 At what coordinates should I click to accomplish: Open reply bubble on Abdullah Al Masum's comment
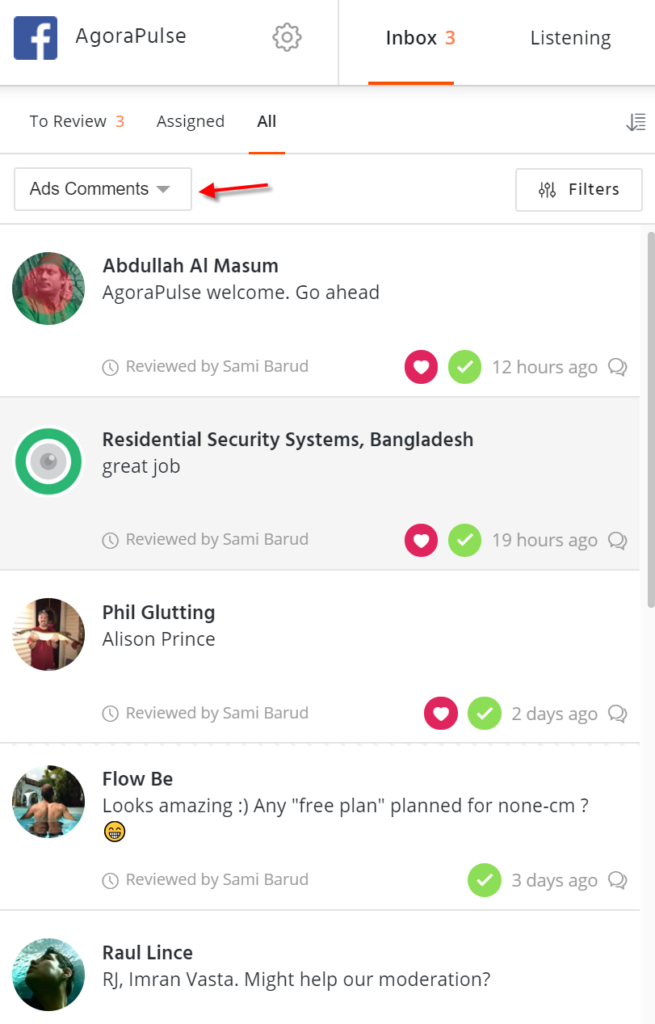(618, 367)
